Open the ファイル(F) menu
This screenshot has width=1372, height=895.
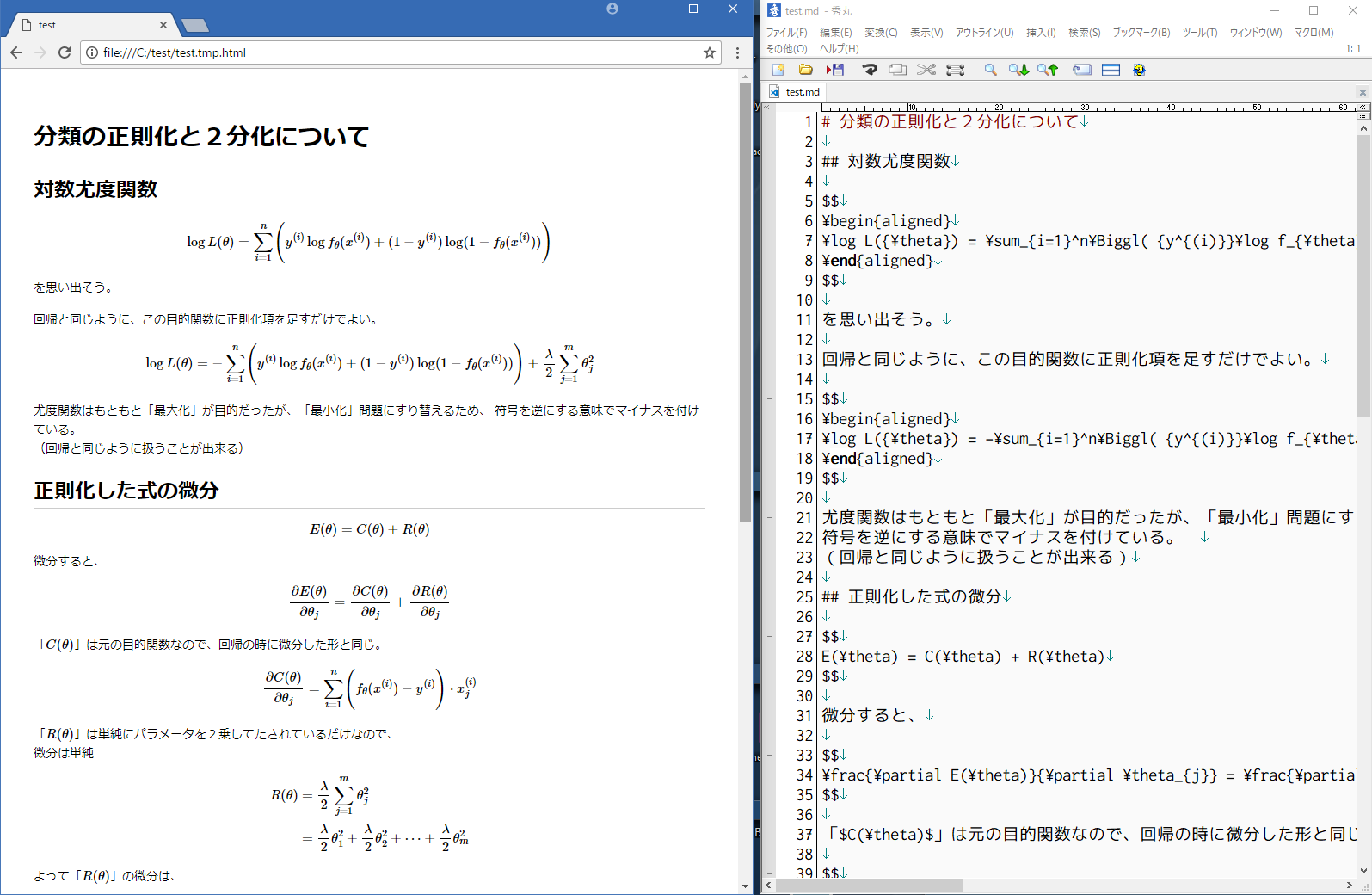coord(786,33)
